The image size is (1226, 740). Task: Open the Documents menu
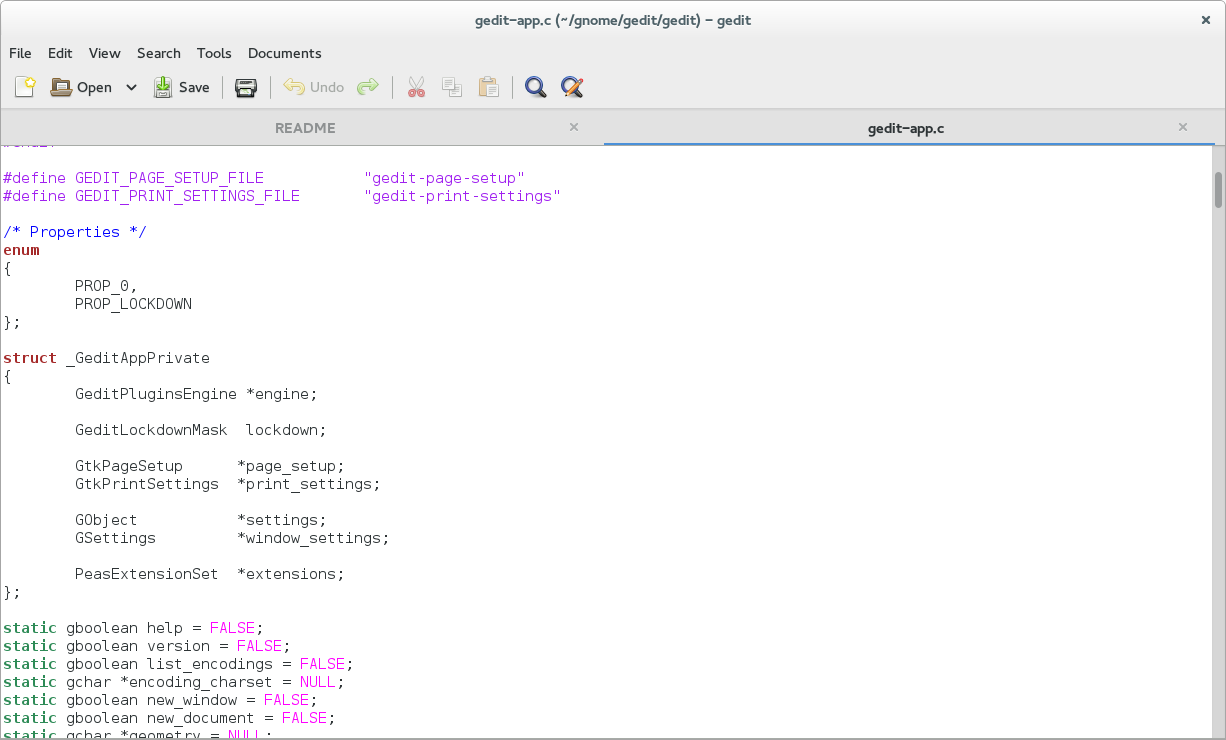tap(285, 53)
